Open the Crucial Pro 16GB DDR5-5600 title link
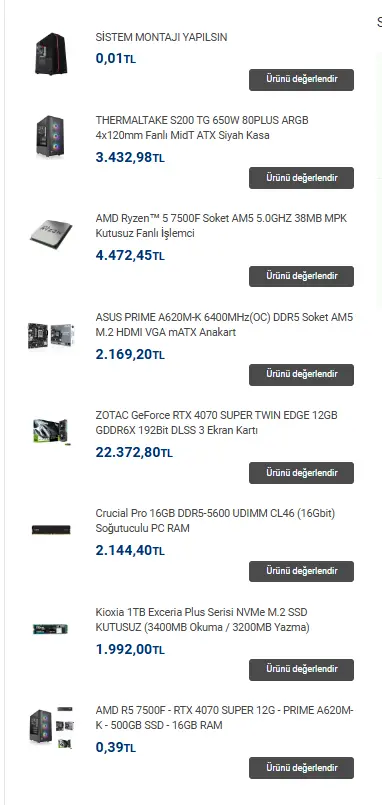 pos(215,521)
